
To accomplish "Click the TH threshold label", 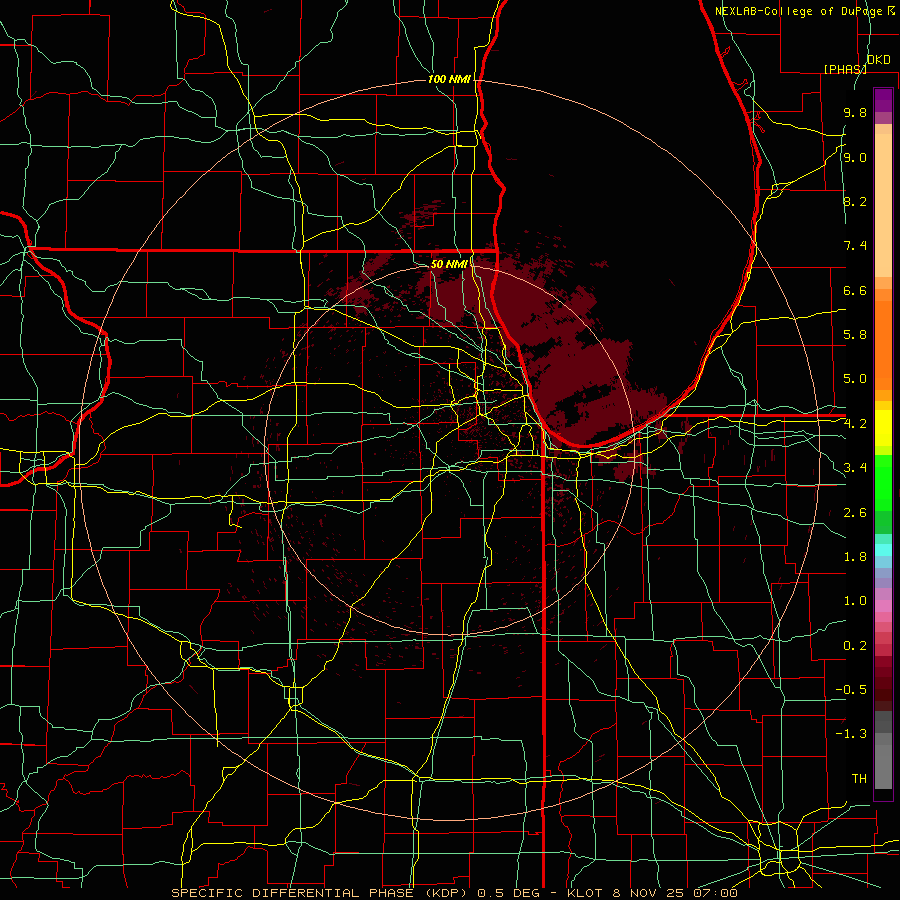I will pyautogui.click(x=859, y=778).
